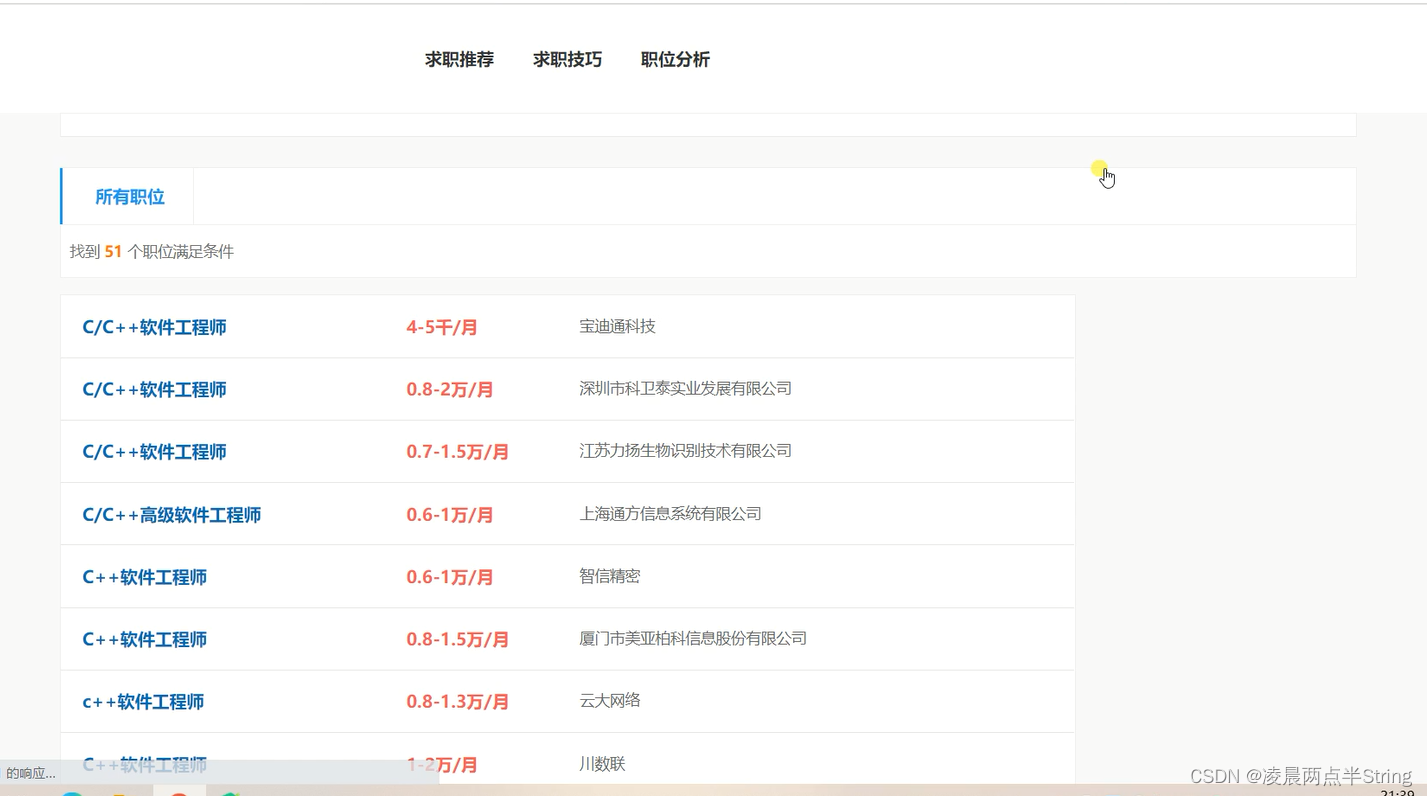Open the c++软件工程师 job at 云大网络
The height and width of the screenshot is (796, 1427).
click(143, 702)
